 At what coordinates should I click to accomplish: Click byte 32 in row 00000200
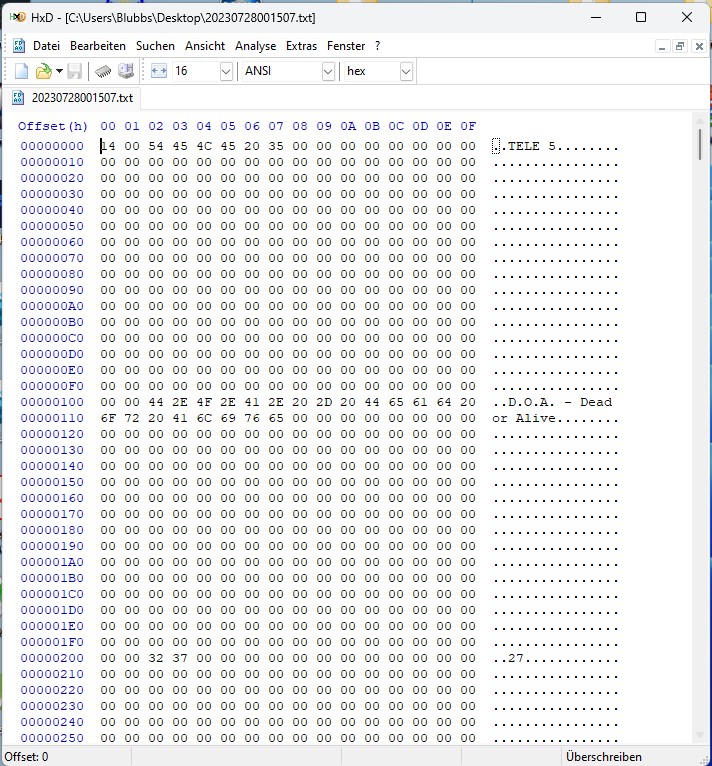click(155, 658)
